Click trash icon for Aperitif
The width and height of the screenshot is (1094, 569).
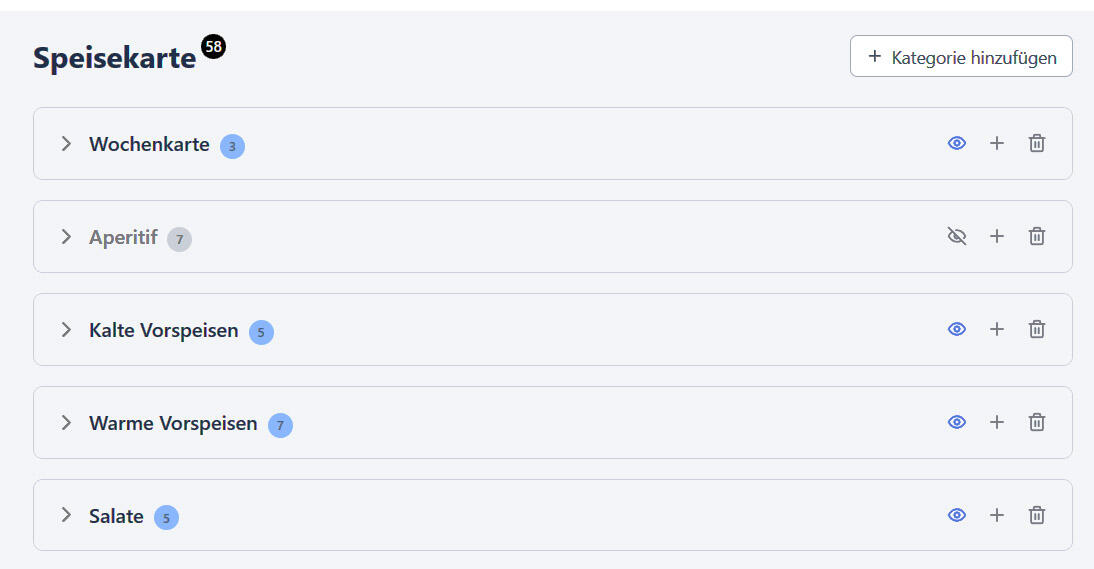1037,237
